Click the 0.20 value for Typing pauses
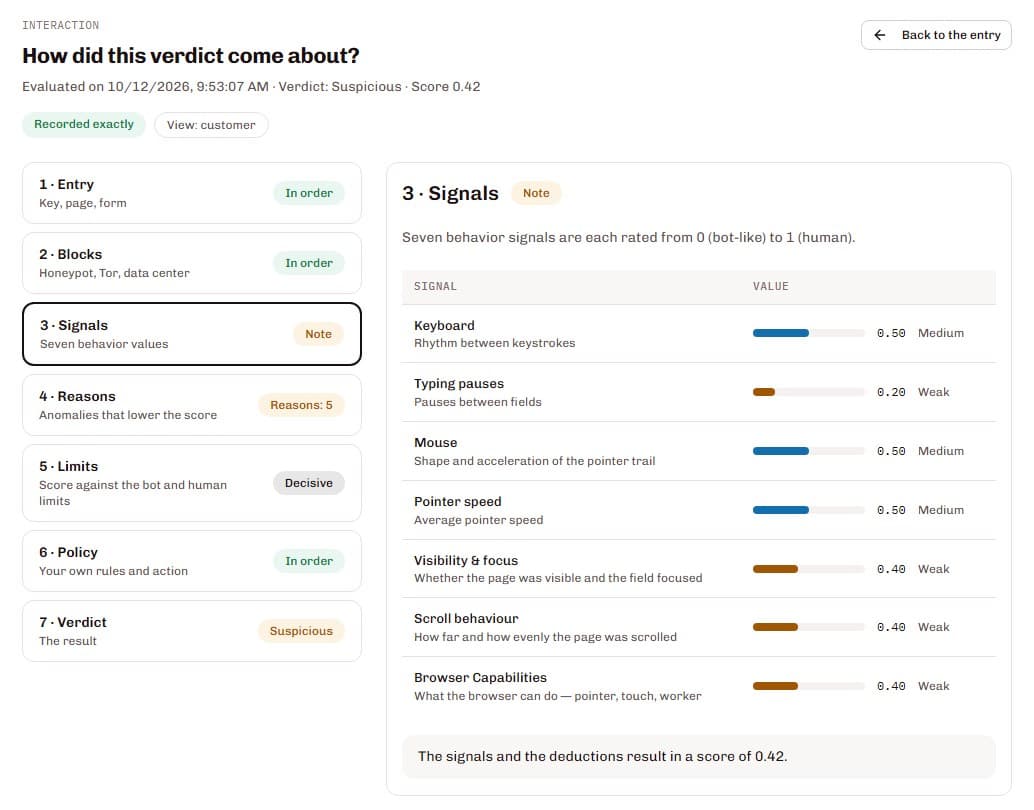The image size is (1034, 810). [x=891, y=392]
